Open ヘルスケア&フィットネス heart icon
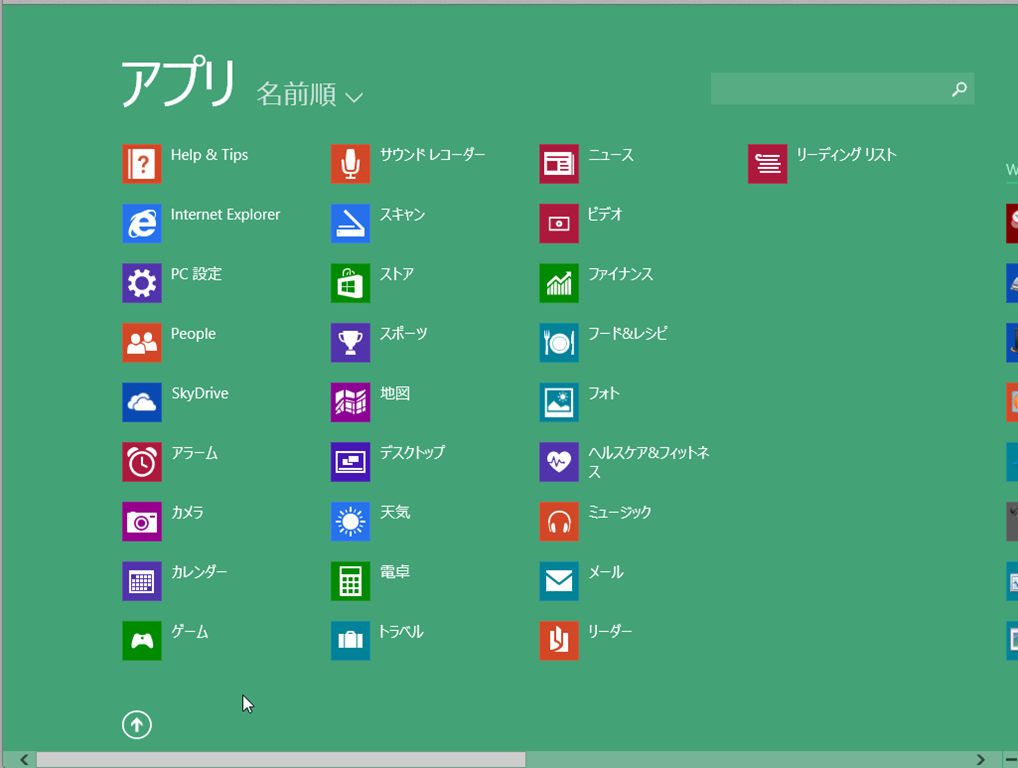Screen dimensions: 1018x768 coord(559,462)
